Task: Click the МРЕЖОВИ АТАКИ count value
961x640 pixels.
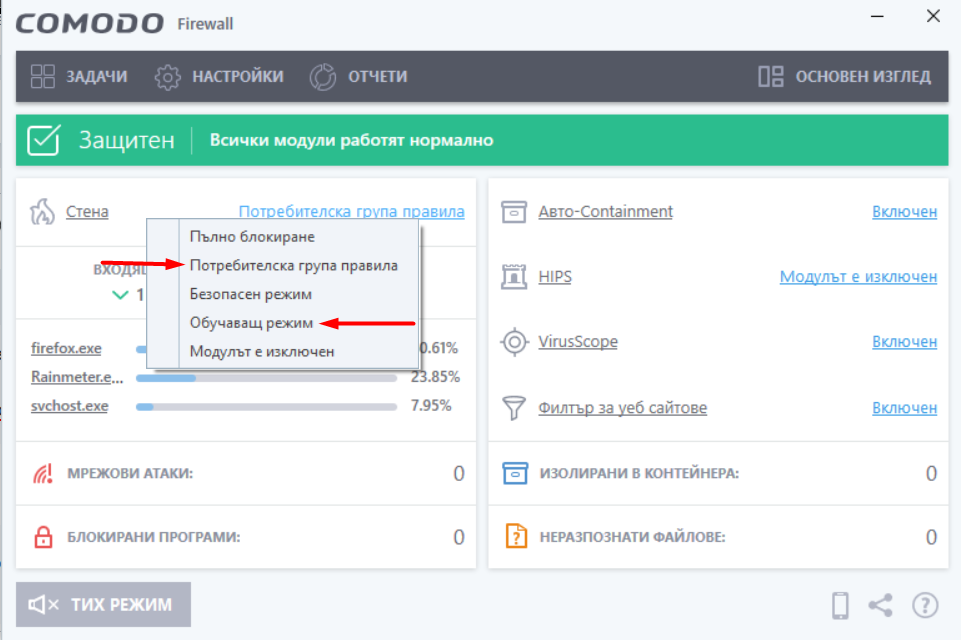Action: pyautogui.click(x=458, y=473)
